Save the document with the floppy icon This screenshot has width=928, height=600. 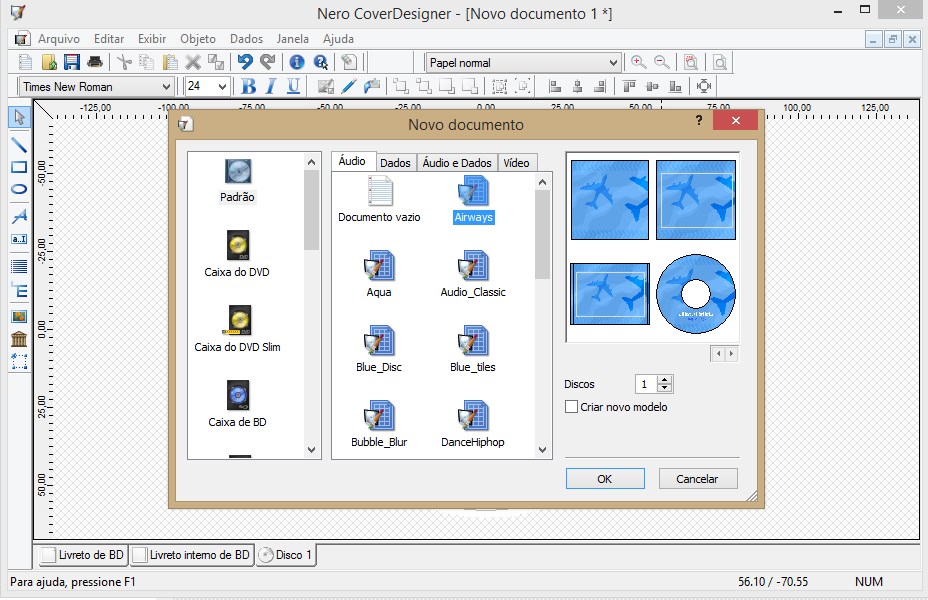point(72,62)
